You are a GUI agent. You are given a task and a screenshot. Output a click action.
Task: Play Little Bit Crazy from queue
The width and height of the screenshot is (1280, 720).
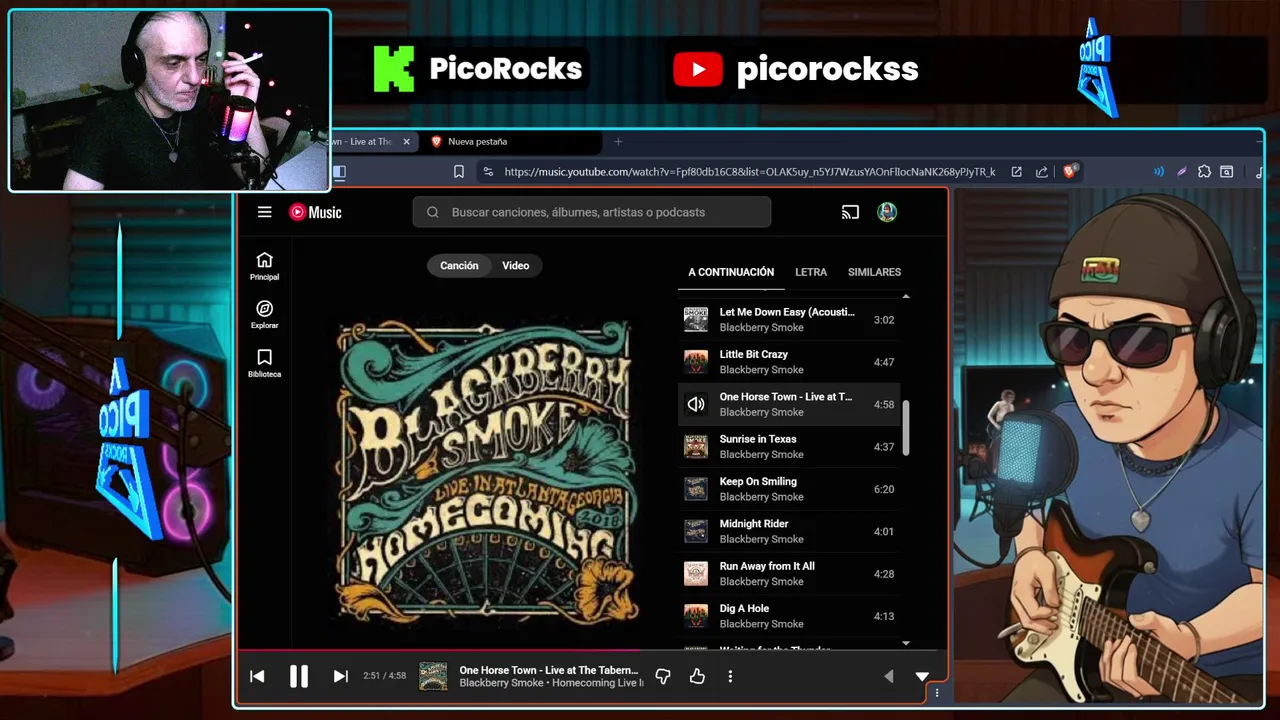point(789,362)
